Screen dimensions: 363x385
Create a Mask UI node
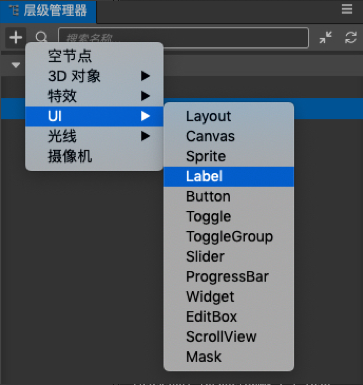tap(229, 357)
